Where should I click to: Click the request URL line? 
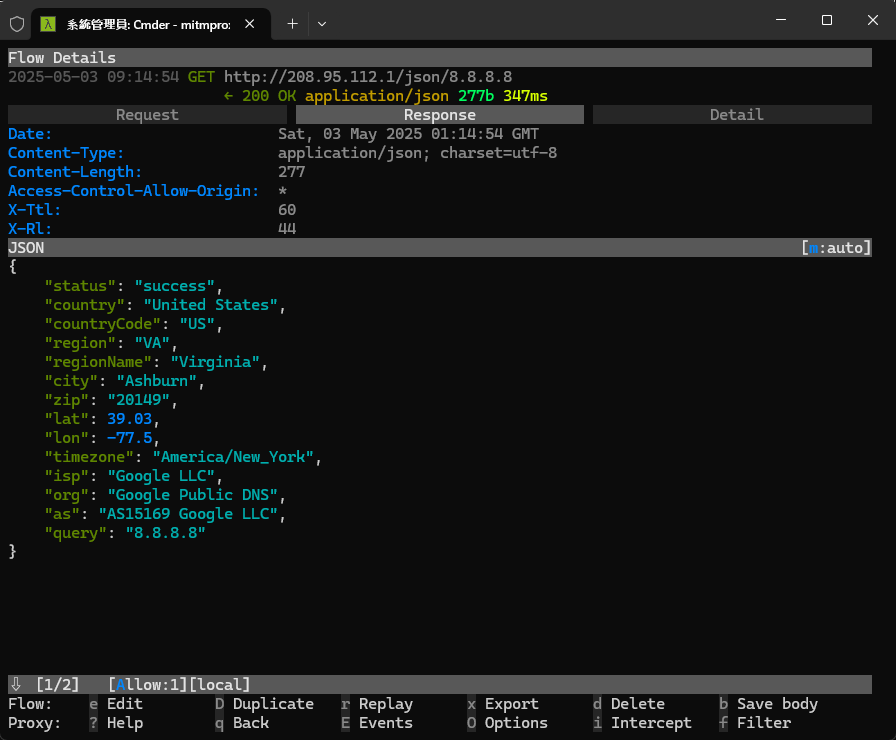368,77
